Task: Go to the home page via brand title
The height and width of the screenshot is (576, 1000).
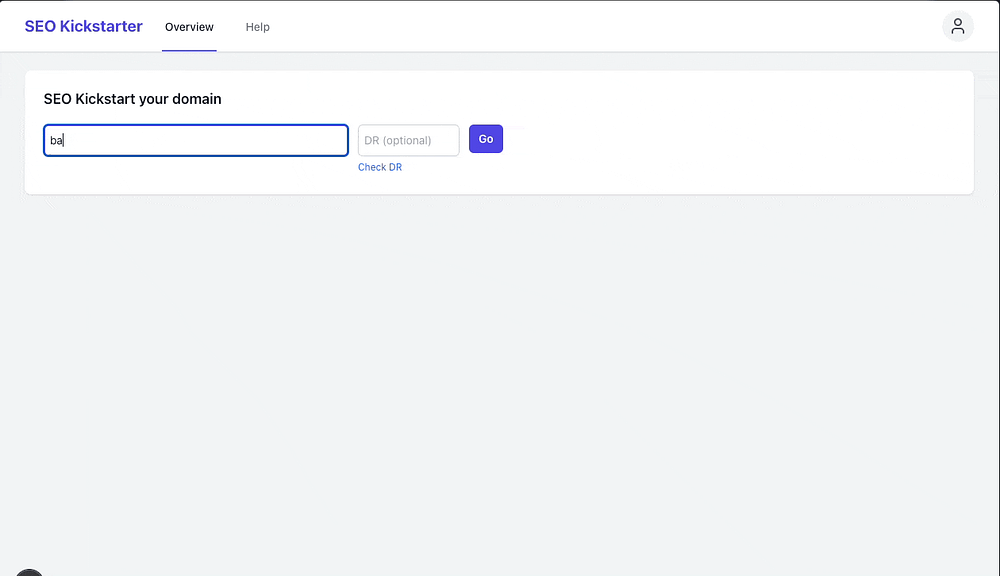Action: coord(84,27)
